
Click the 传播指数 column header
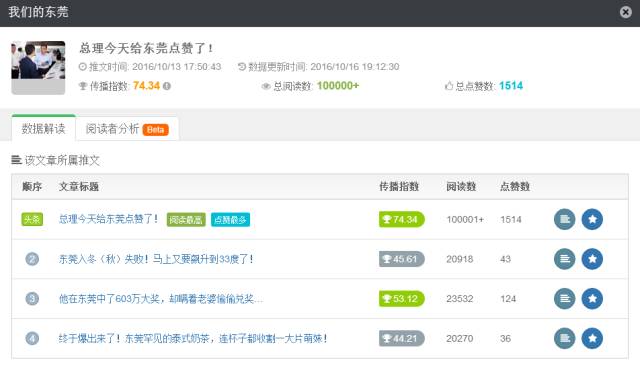pos(399,187)
